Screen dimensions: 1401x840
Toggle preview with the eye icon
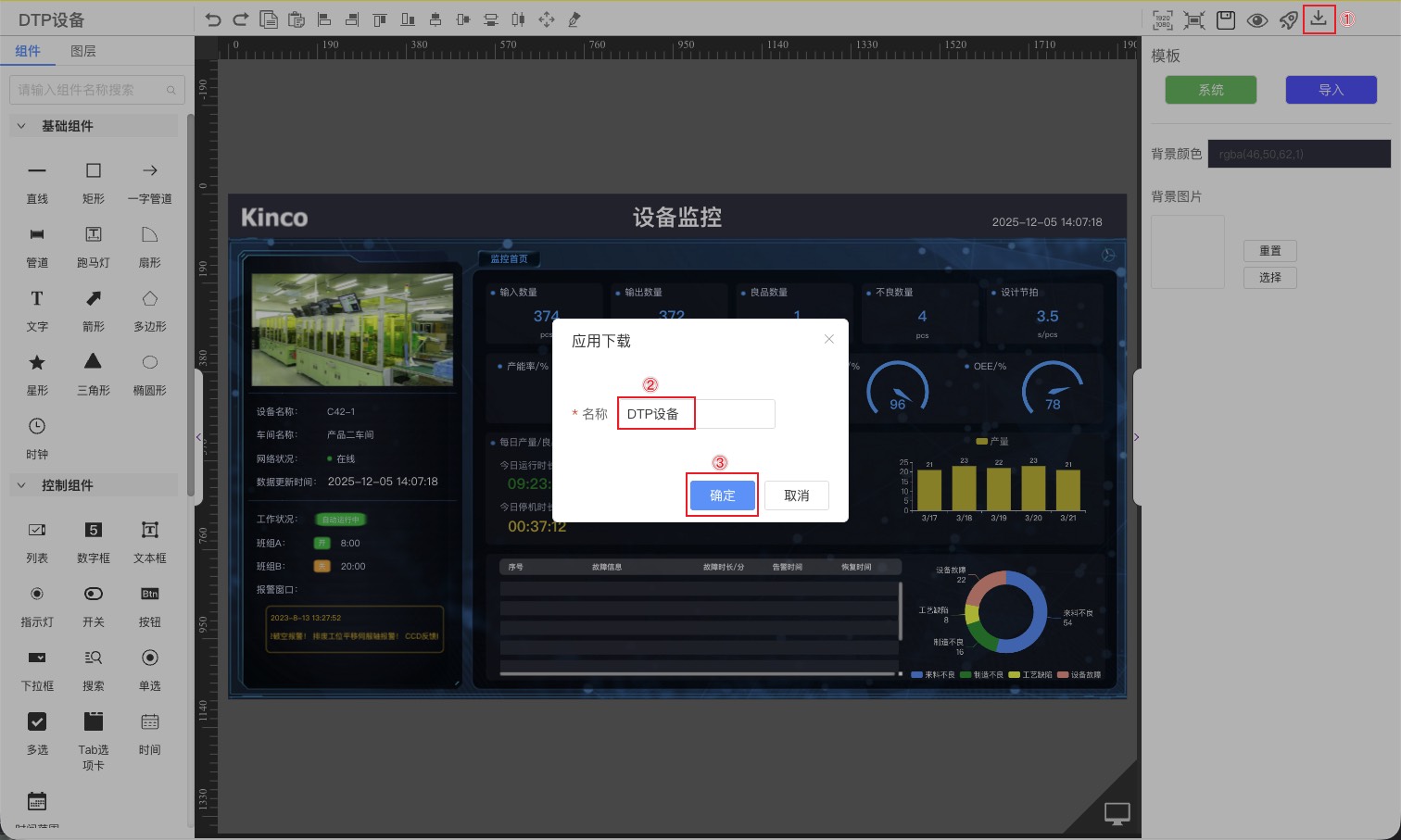pyautogui.click(x=1256, y=19)
